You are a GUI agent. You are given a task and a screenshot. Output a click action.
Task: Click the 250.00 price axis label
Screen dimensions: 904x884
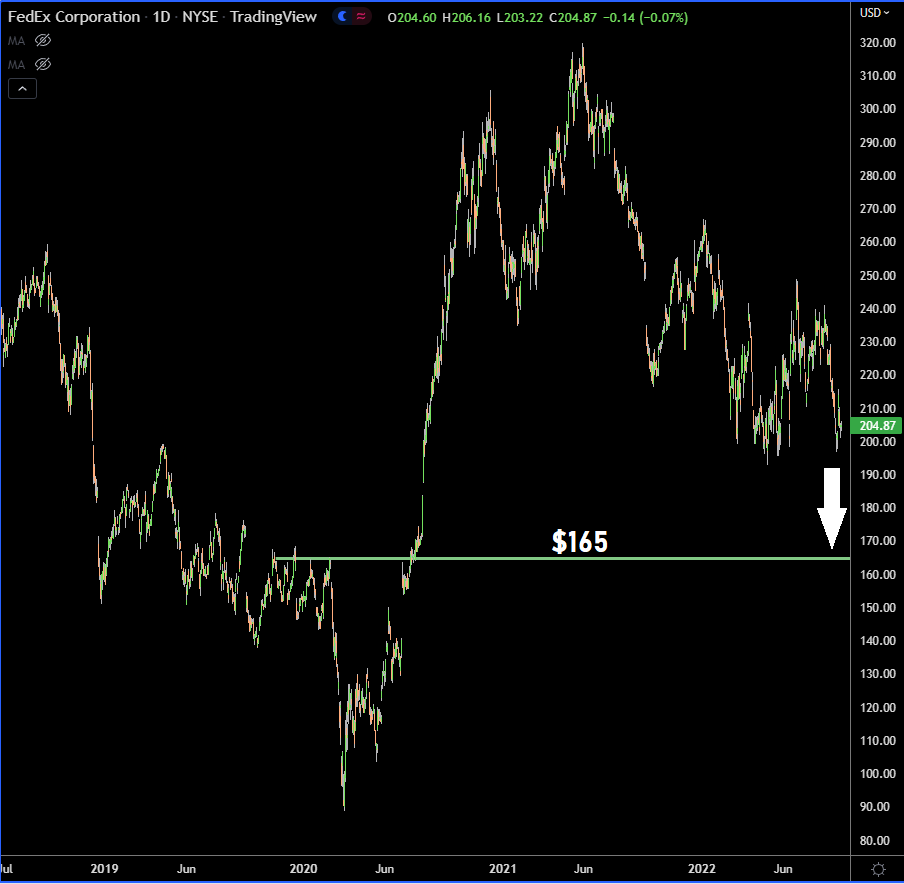877,276
